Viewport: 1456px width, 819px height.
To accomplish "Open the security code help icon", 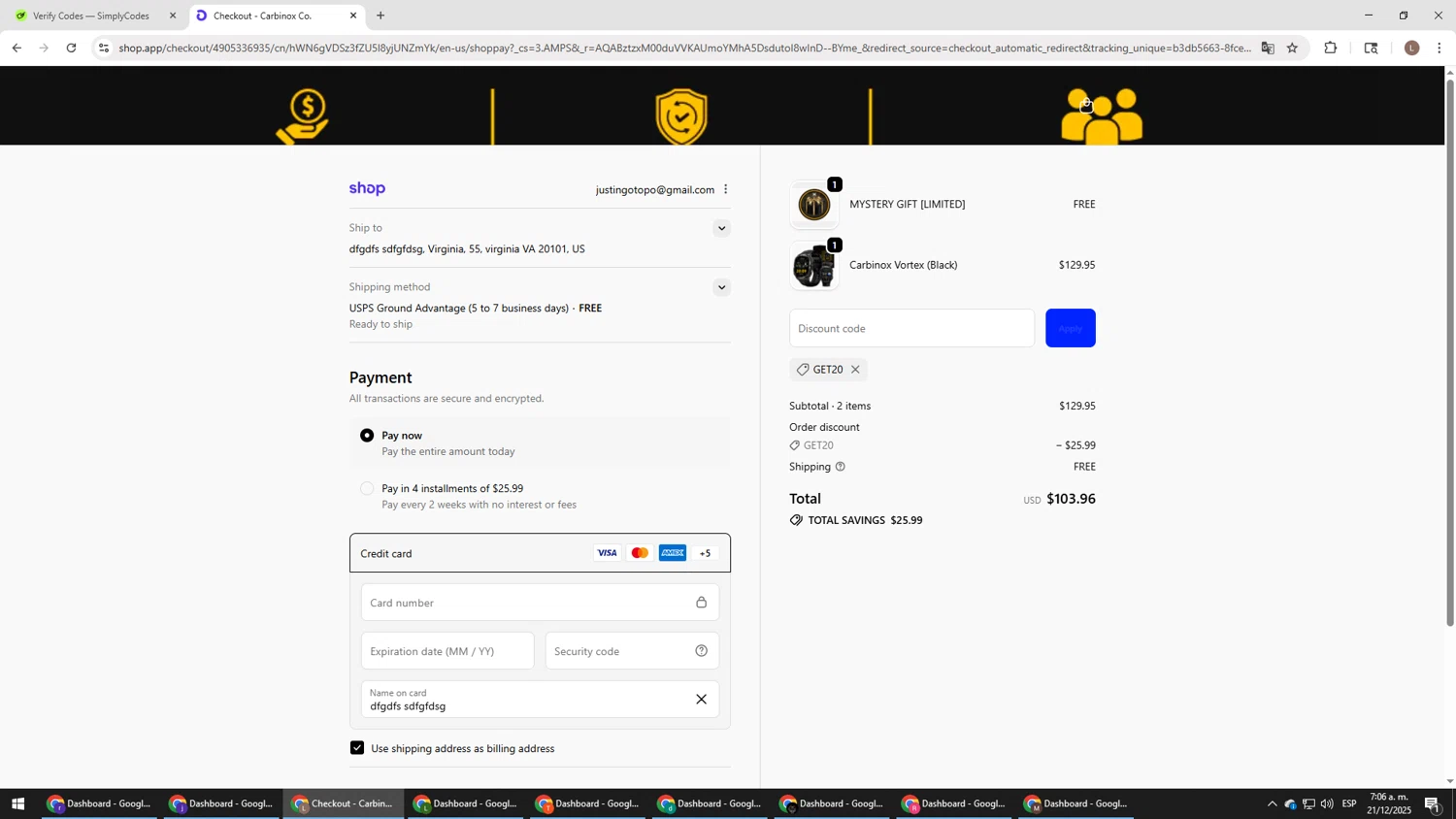I will point(701,651).
